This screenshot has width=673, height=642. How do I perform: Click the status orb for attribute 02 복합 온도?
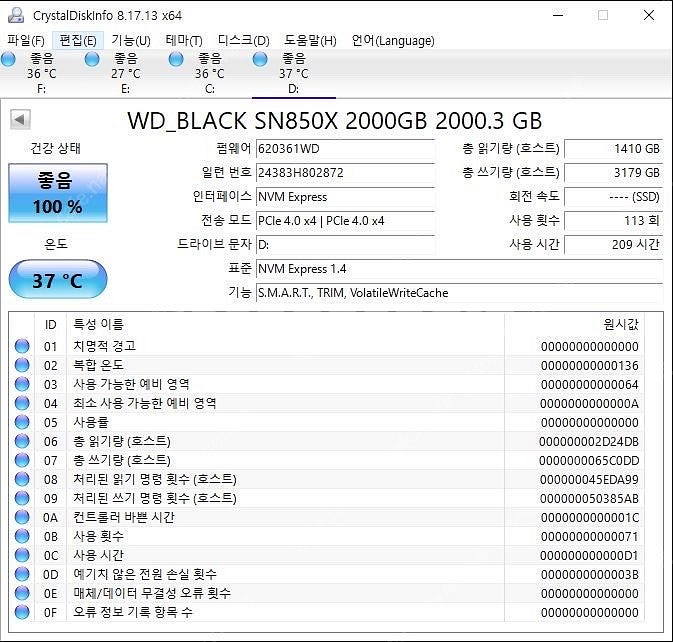[x=22, y=365]
